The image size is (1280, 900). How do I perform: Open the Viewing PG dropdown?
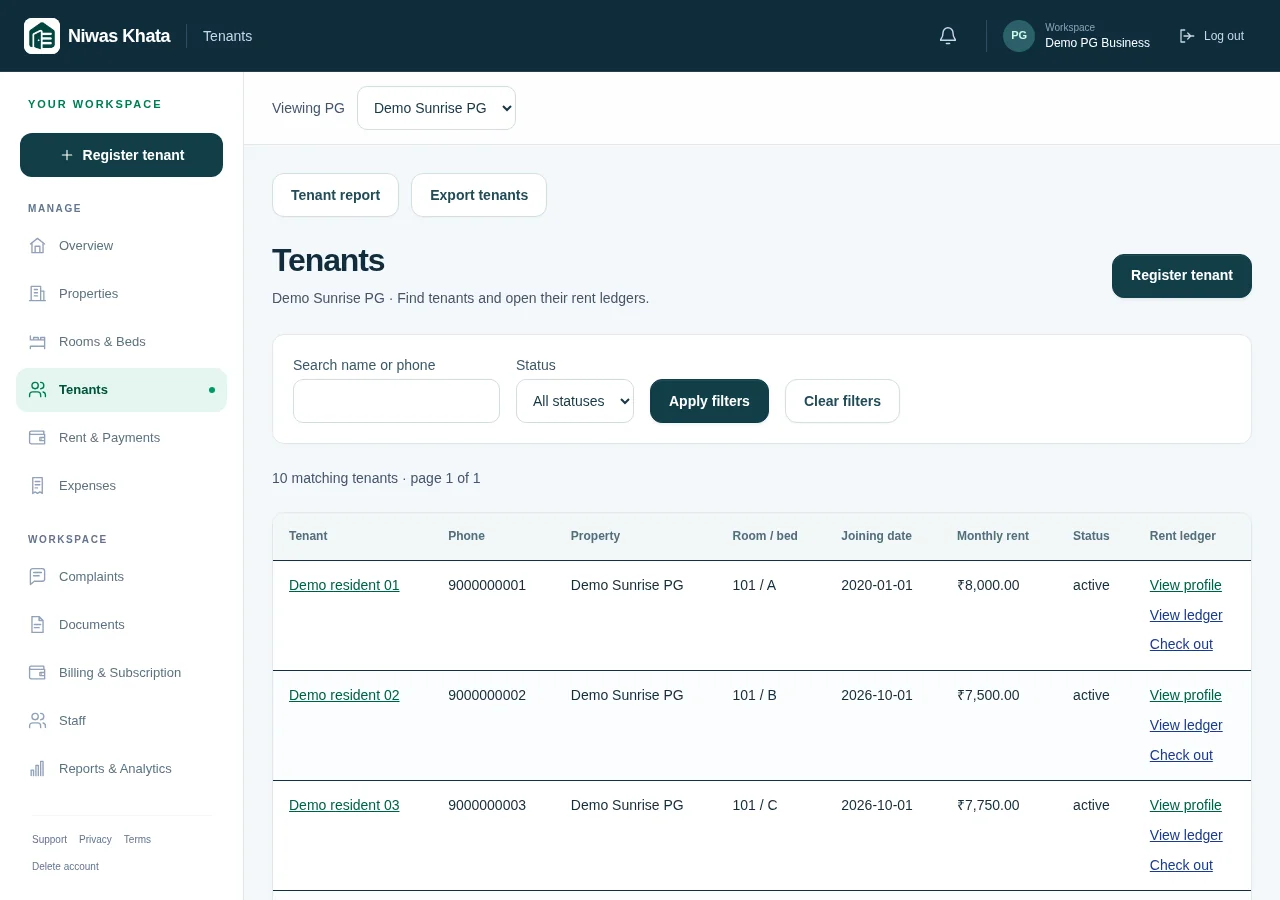(x=436, y=108)
